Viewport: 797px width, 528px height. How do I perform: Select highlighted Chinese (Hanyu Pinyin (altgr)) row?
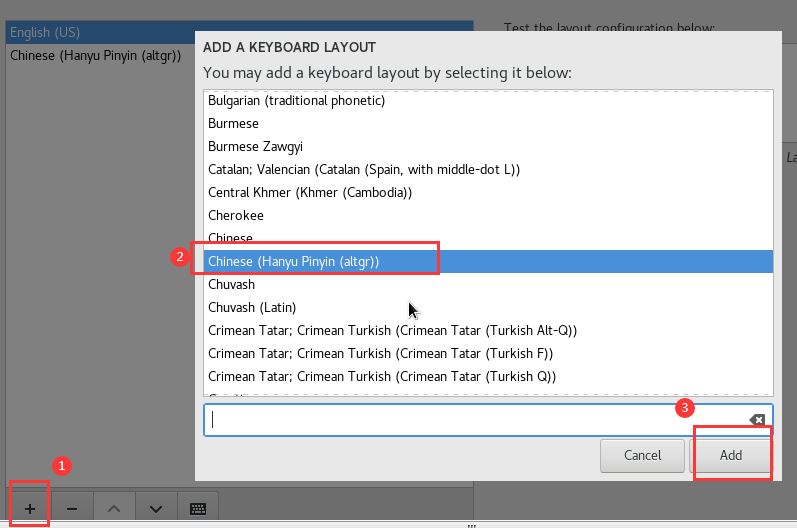pyautogui.click(x=294, y=261)
